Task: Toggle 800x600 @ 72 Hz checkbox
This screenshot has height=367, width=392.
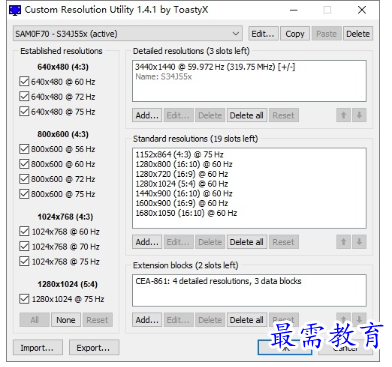Action: (x=24, y=179)
